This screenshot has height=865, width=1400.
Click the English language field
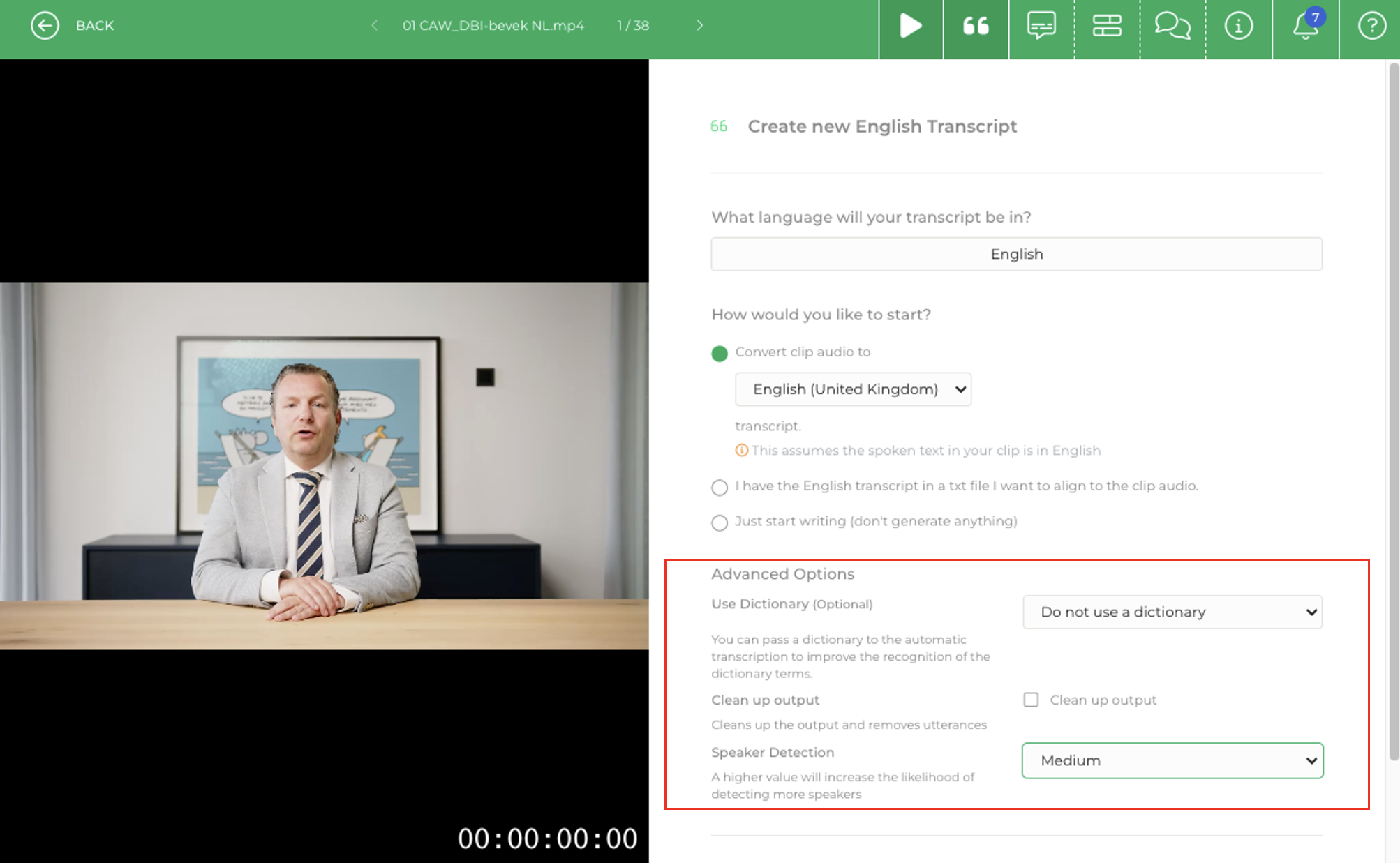[x=1016, y=254]
